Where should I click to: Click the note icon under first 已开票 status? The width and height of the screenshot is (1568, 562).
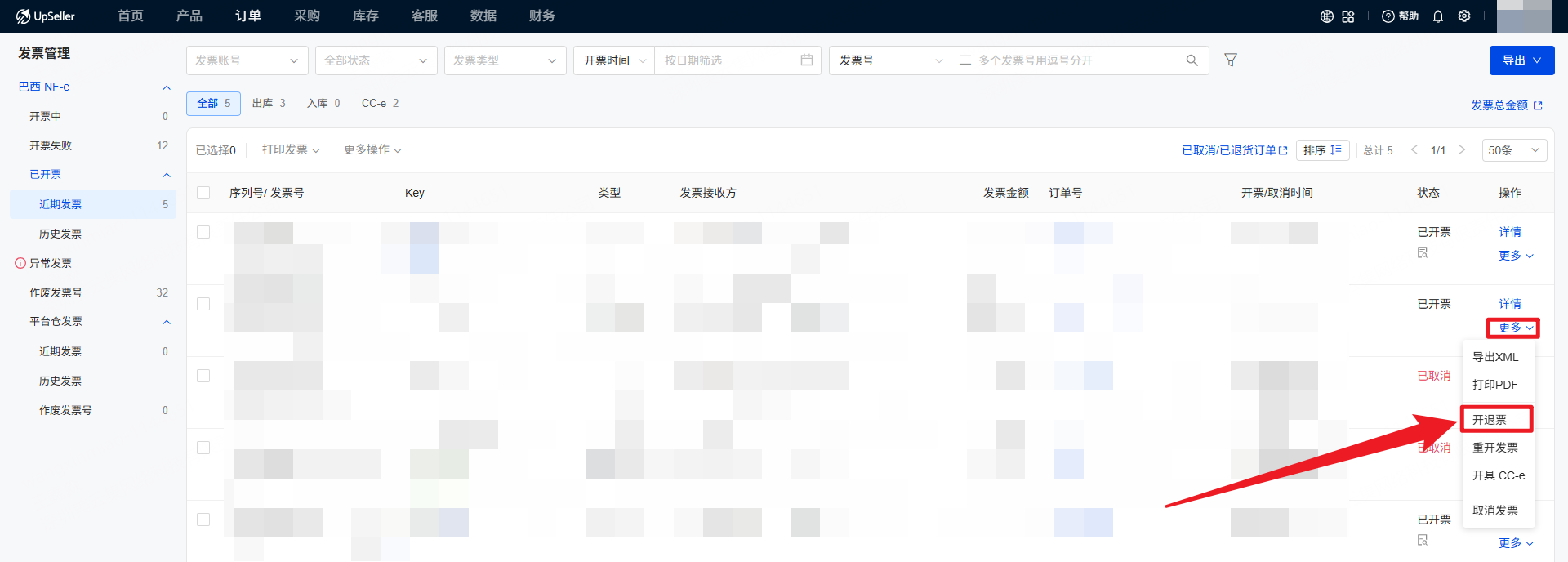pos(1423,252)
